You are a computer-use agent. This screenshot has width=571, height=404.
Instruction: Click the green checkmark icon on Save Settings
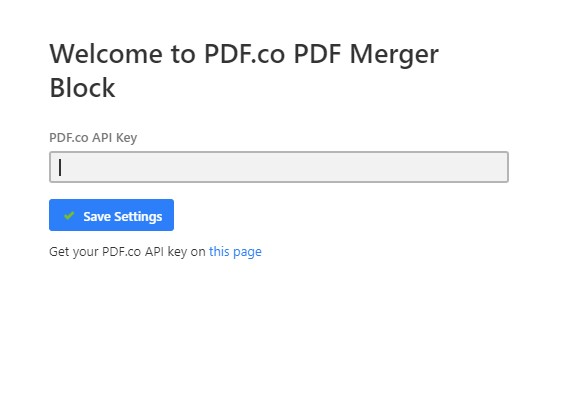click(69, 216)
